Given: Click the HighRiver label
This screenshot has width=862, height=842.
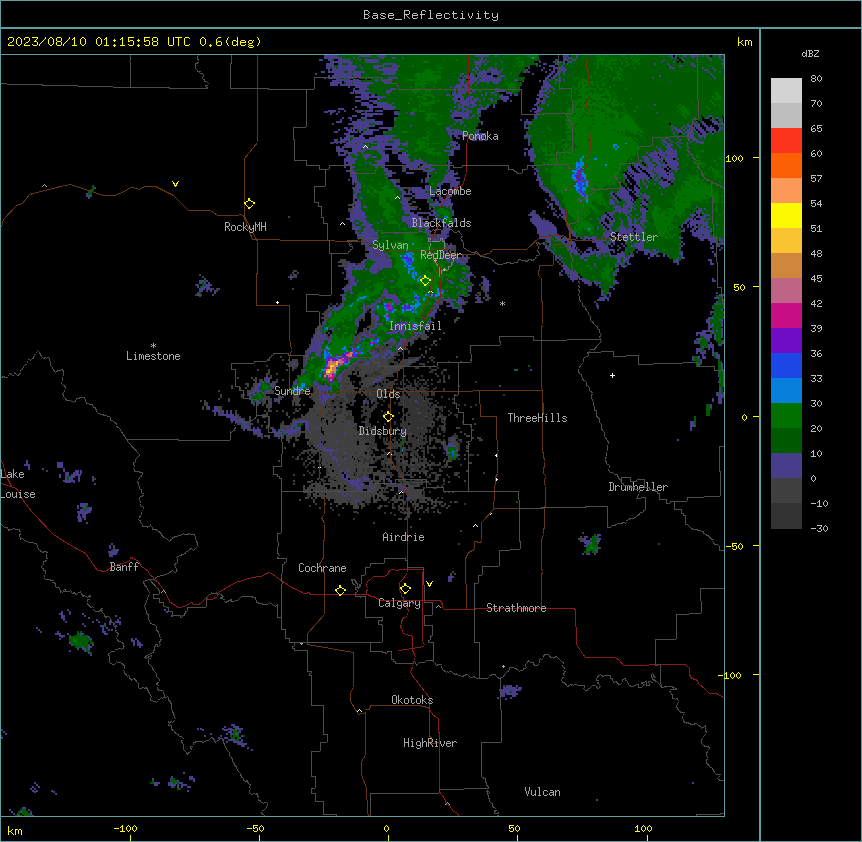Looking at the screenshot, I should (x=430, y=743).
